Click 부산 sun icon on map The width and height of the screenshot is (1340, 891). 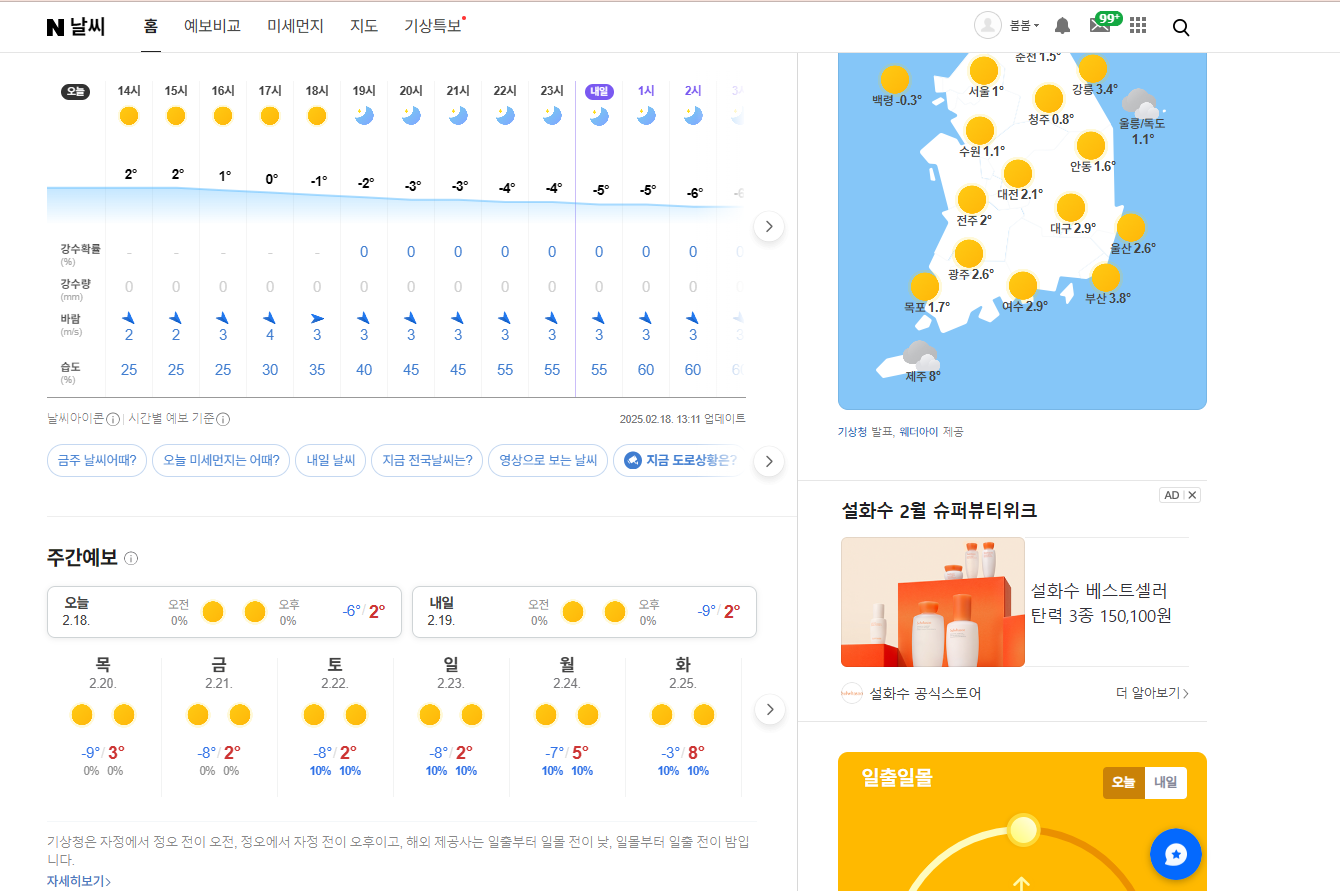click(1106, 277)
